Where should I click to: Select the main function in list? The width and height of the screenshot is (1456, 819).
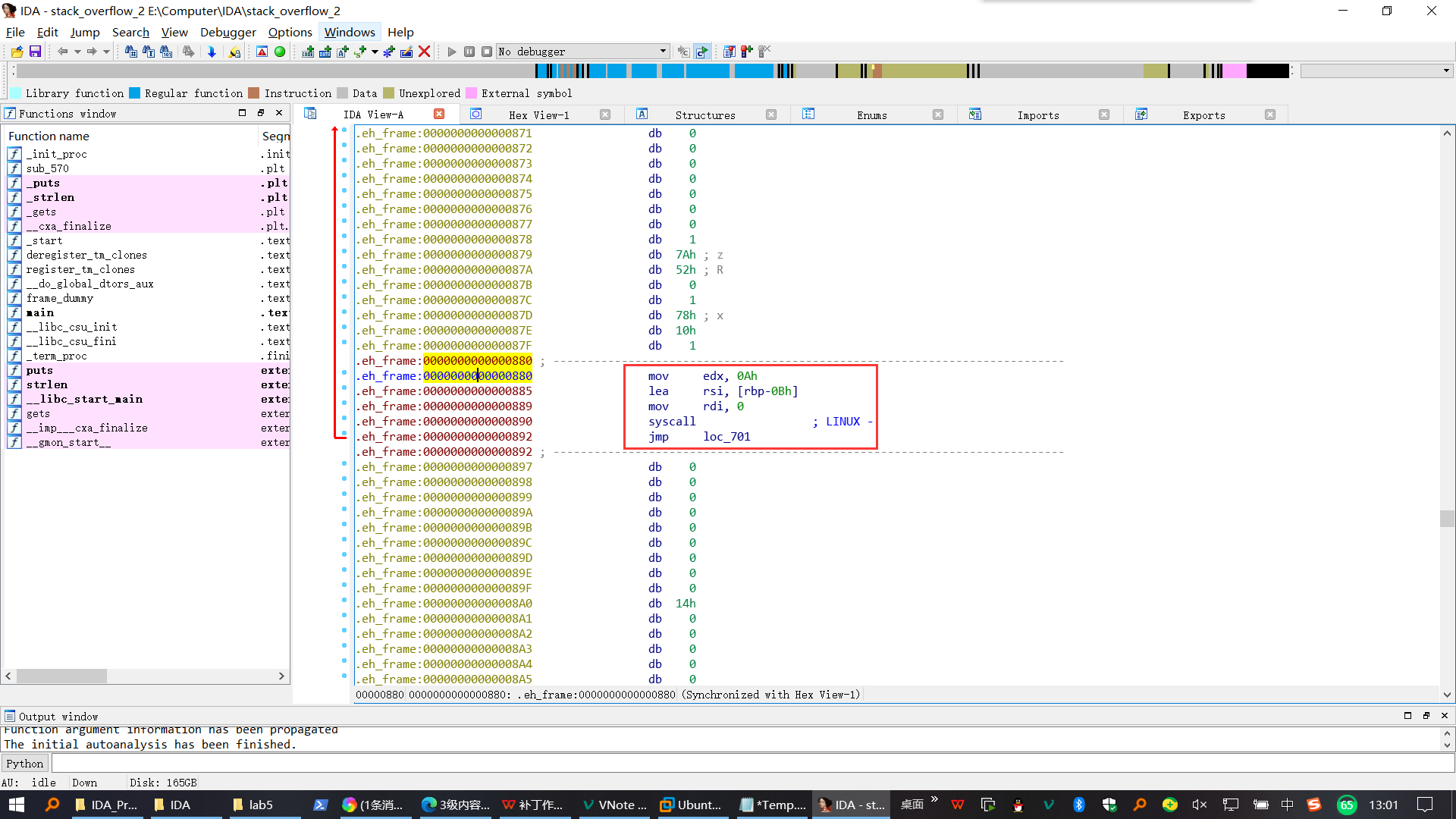40,312
